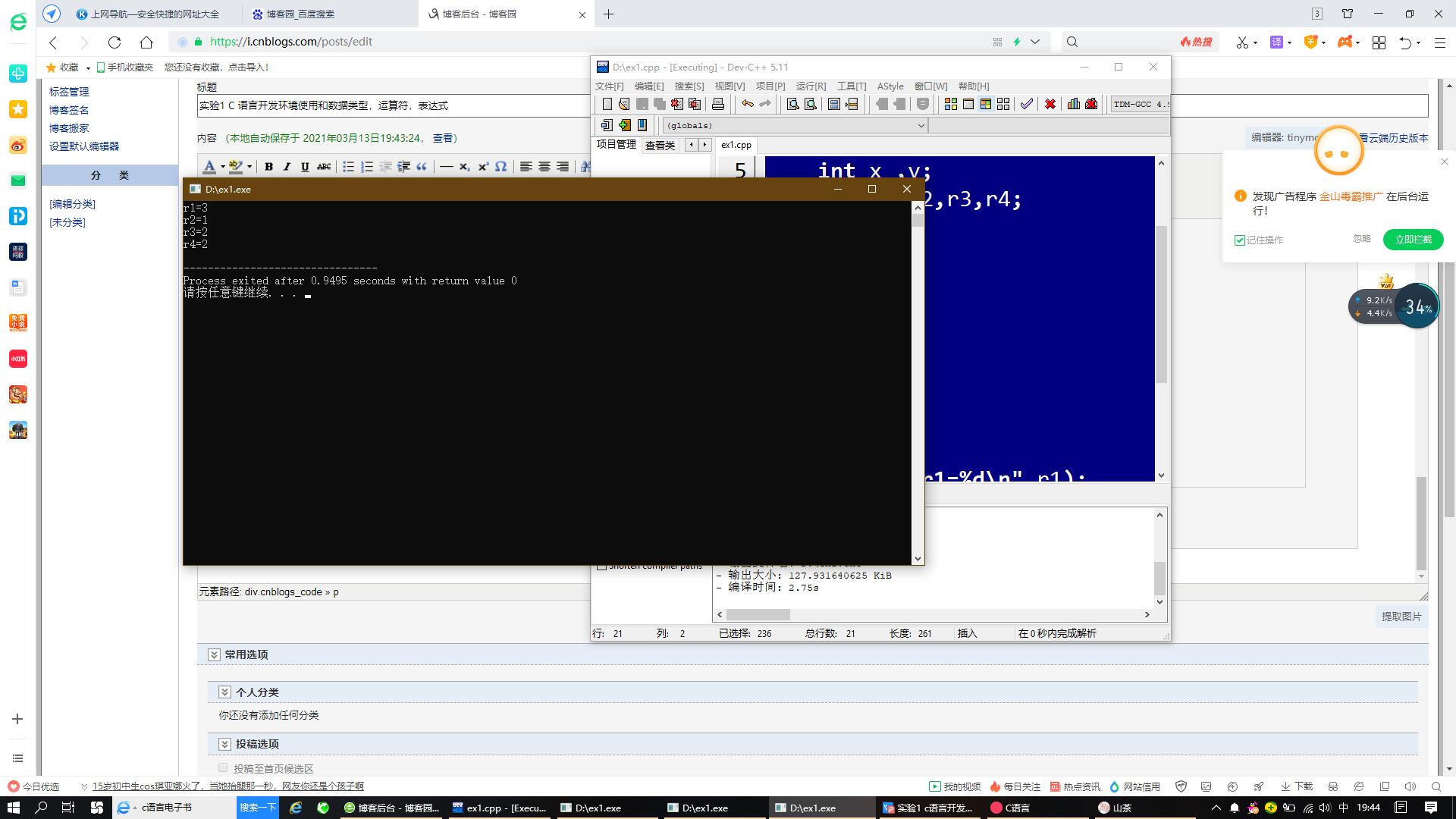Pick highlight color swatch in editor
This screenshot has height=819, width=1456.
236,167
